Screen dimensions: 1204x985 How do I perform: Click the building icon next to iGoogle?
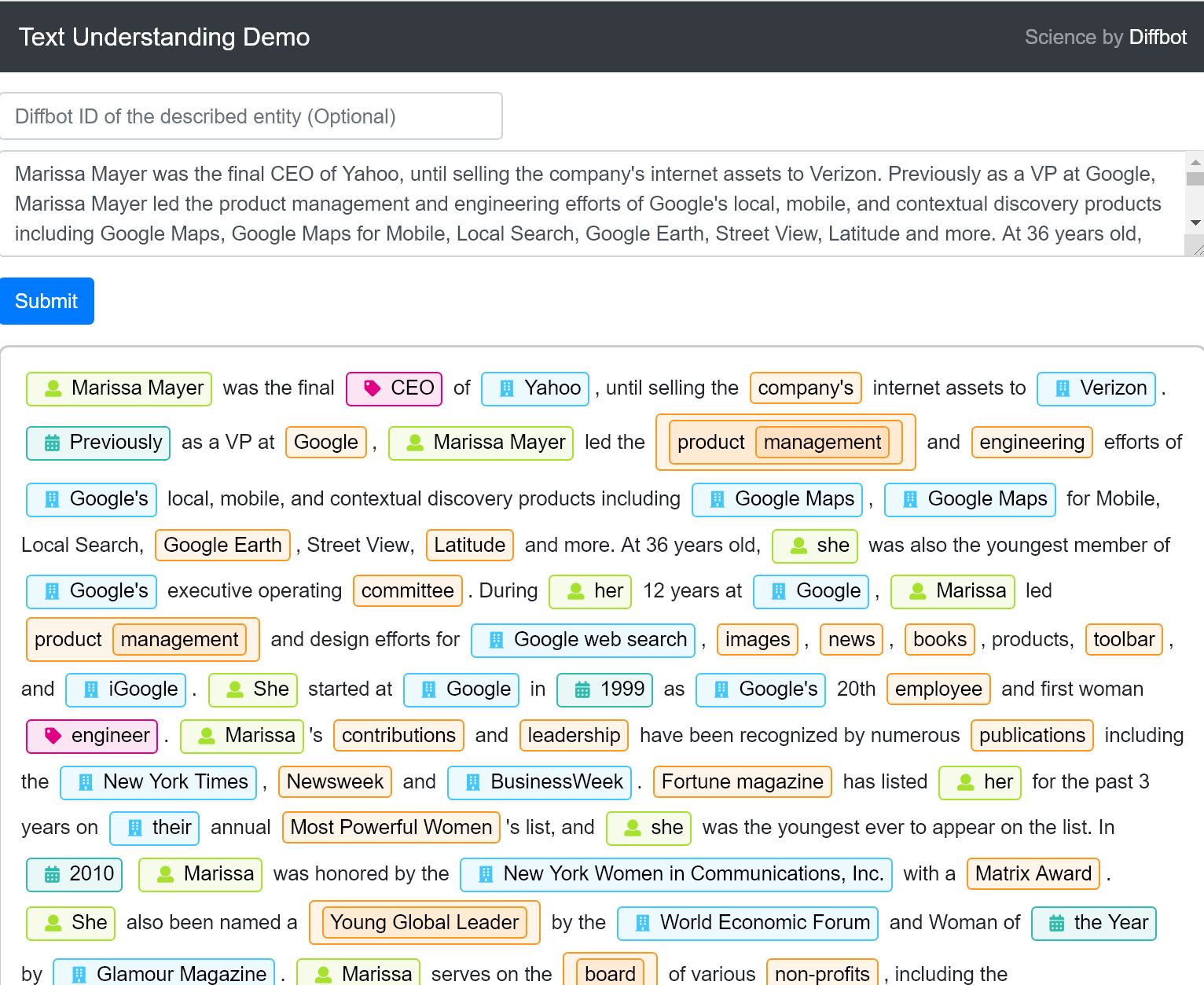click(91, 689)
